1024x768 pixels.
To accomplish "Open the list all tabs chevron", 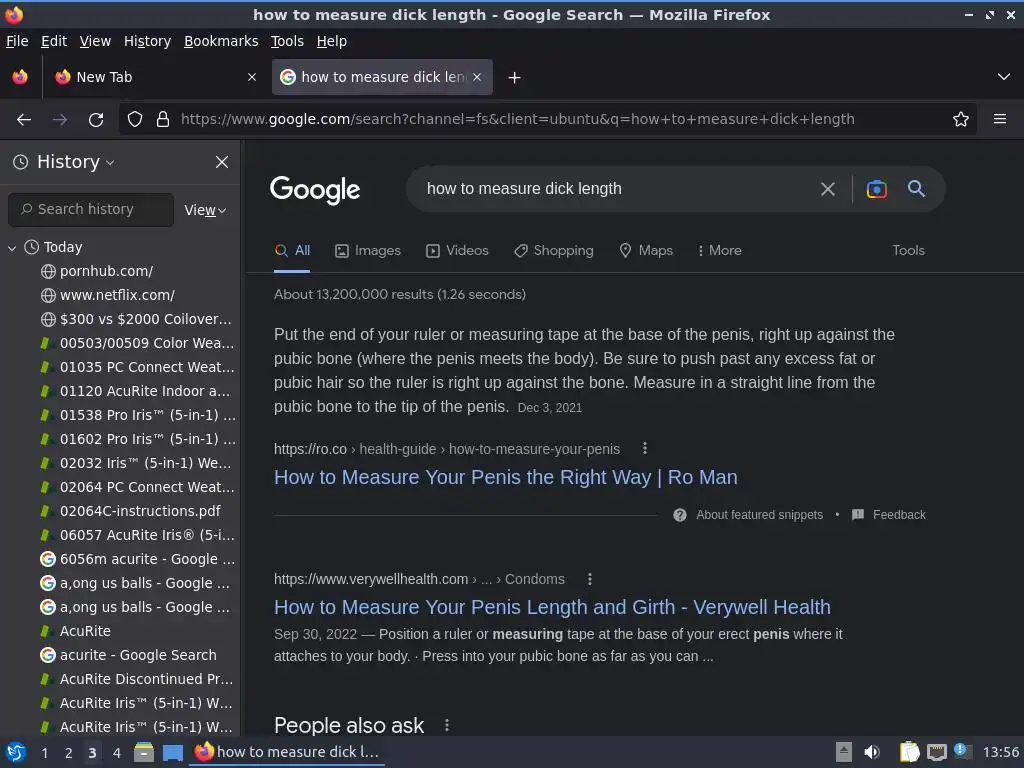I will click(x=1004, y=77).
